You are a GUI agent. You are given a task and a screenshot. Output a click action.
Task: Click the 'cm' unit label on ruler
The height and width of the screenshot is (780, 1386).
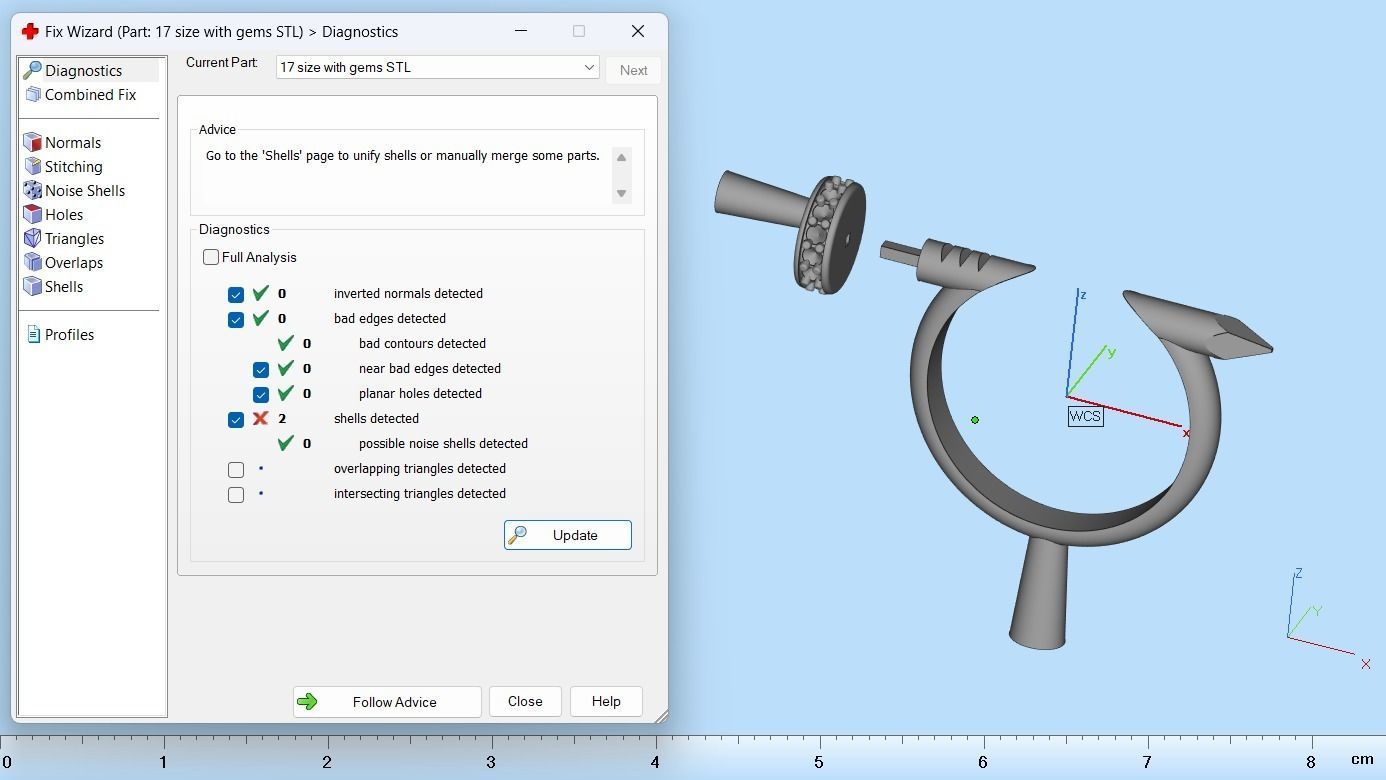click(x=1362, y=760)
